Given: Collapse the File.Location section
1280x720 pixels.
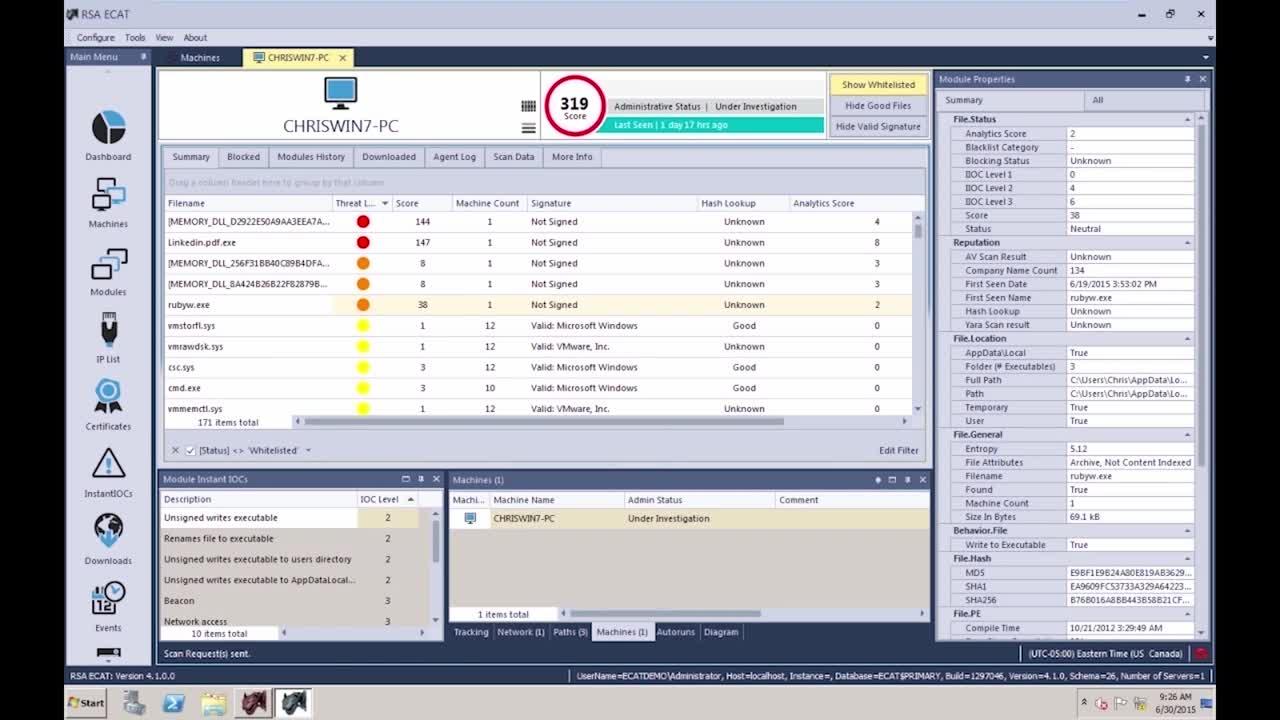Looking at the screenshot, I should 1187,339.
